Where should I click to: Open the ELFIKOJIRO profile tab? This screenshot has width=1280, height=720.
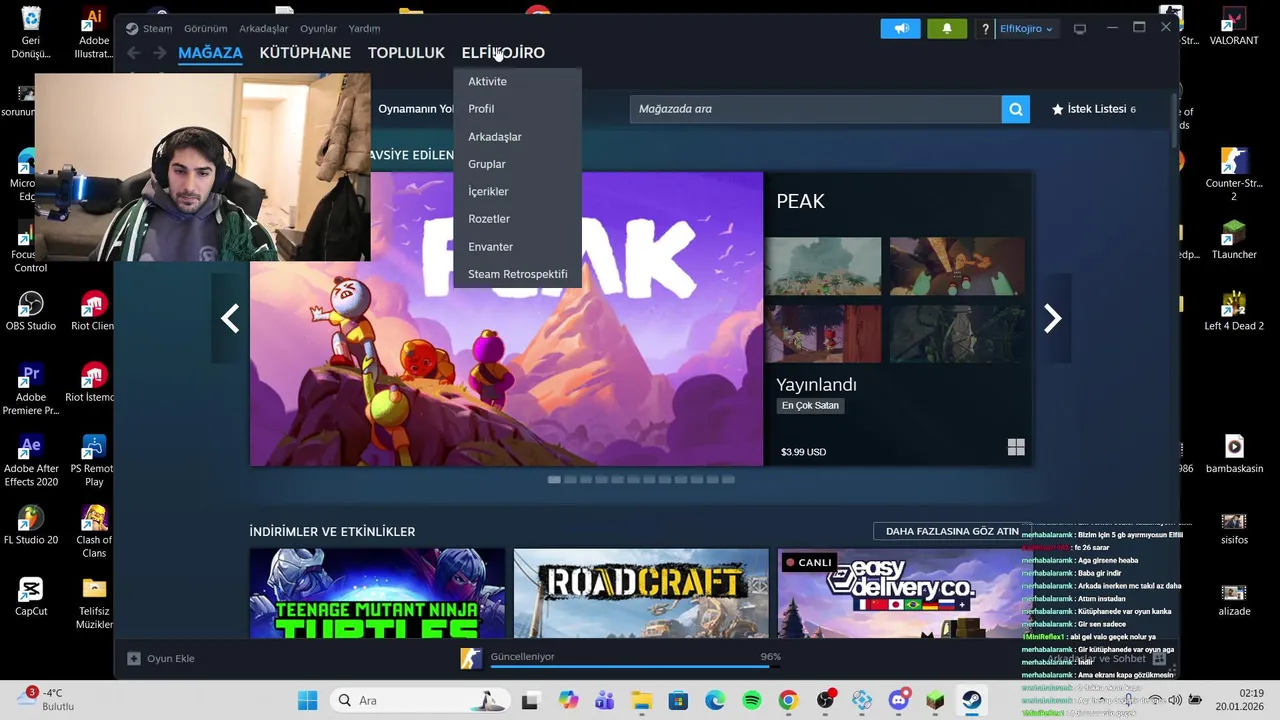click(503, 53)
